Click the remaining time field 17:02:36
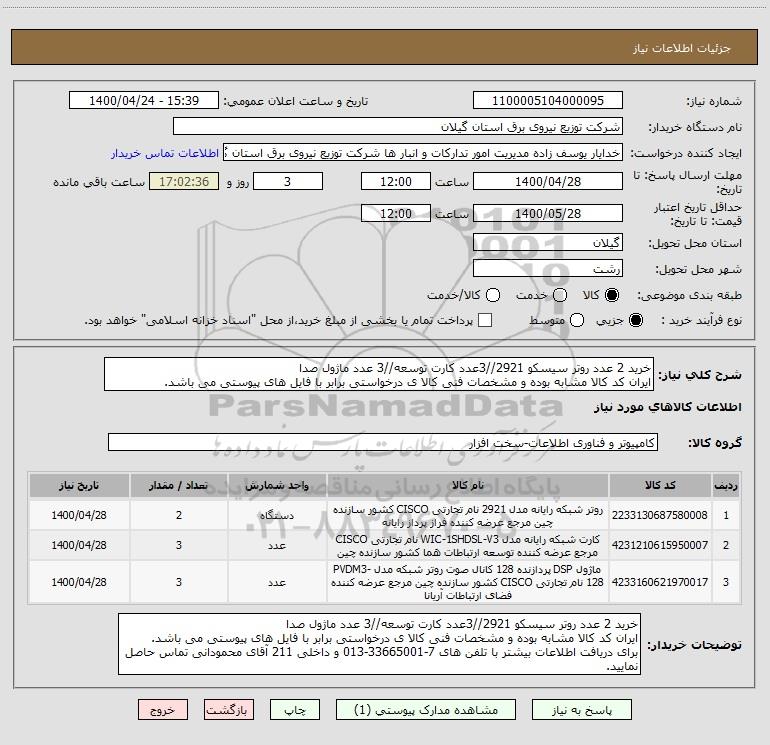Screen dimensions: 770x745 (x=184, y=182)
